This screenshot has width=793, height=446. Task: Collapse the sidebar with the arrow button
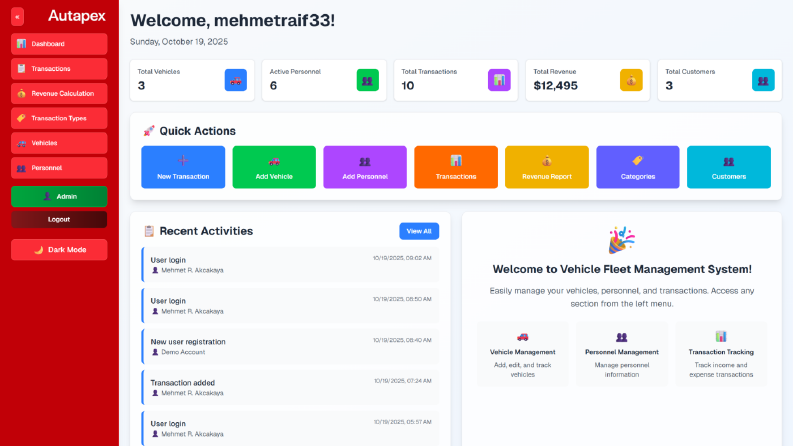pyautogui.click(x=17, y=17)
